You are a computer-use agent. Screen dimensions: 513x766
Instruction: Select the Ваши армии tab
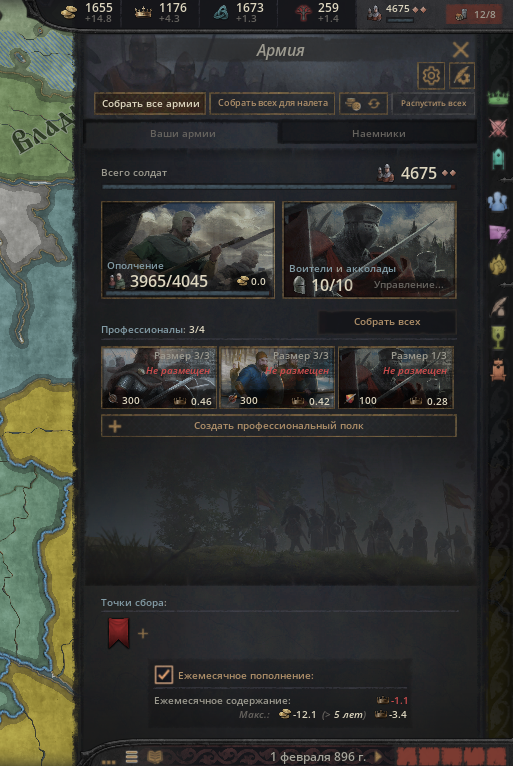[x=183, y=133]
